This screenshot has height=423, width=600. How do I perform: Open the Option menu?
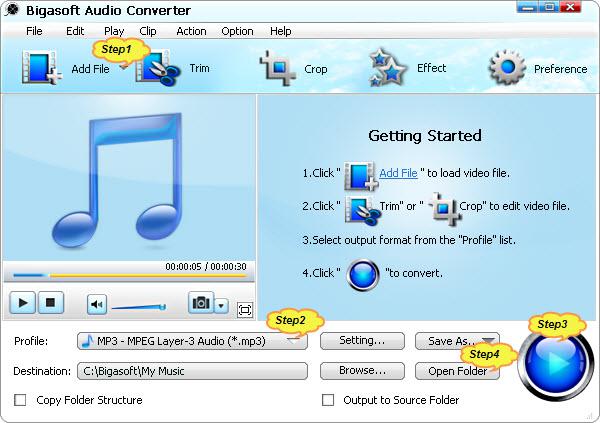pyautogui.click(x=237, y=31)
